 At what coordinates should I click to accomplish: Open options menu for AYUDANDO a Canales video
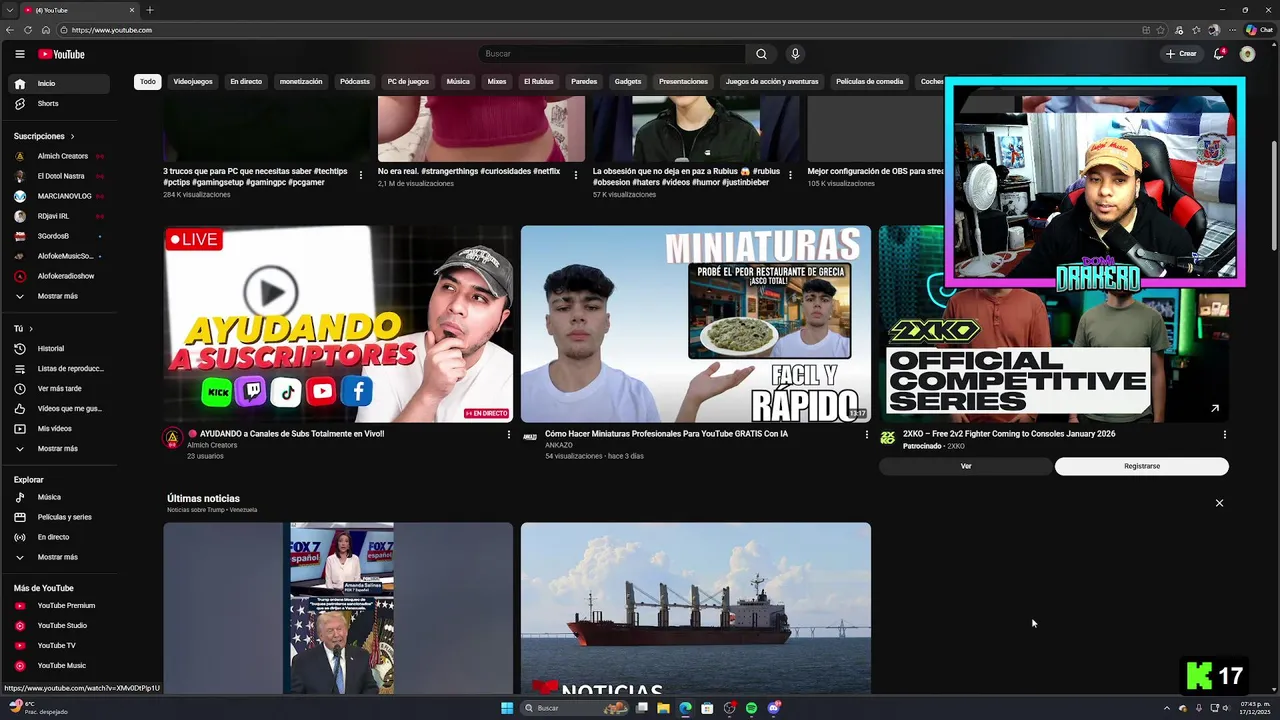(x=508, y=435)
